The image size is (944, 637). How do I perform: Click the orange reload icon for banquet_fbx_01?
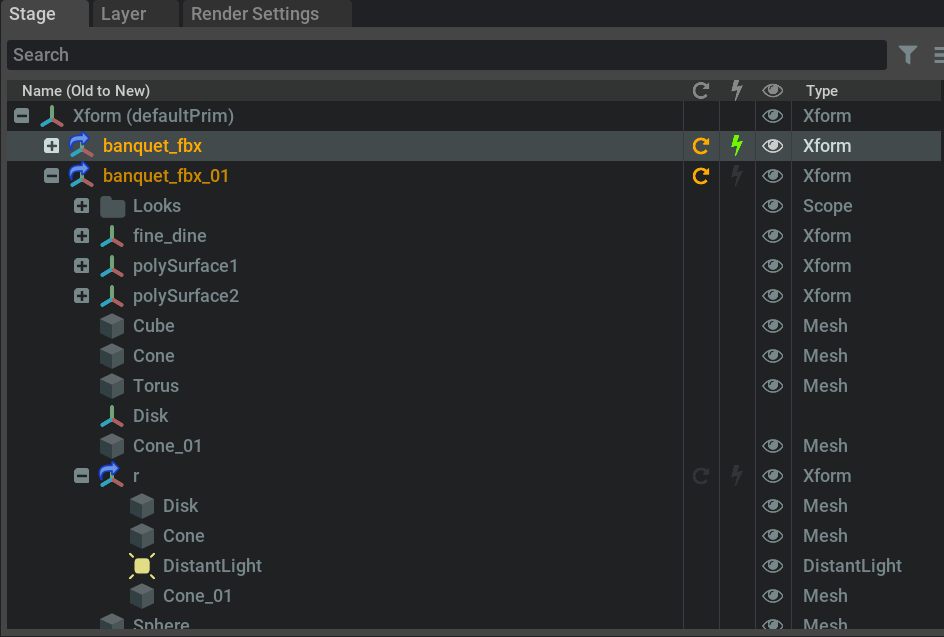[x=701, y=176]
